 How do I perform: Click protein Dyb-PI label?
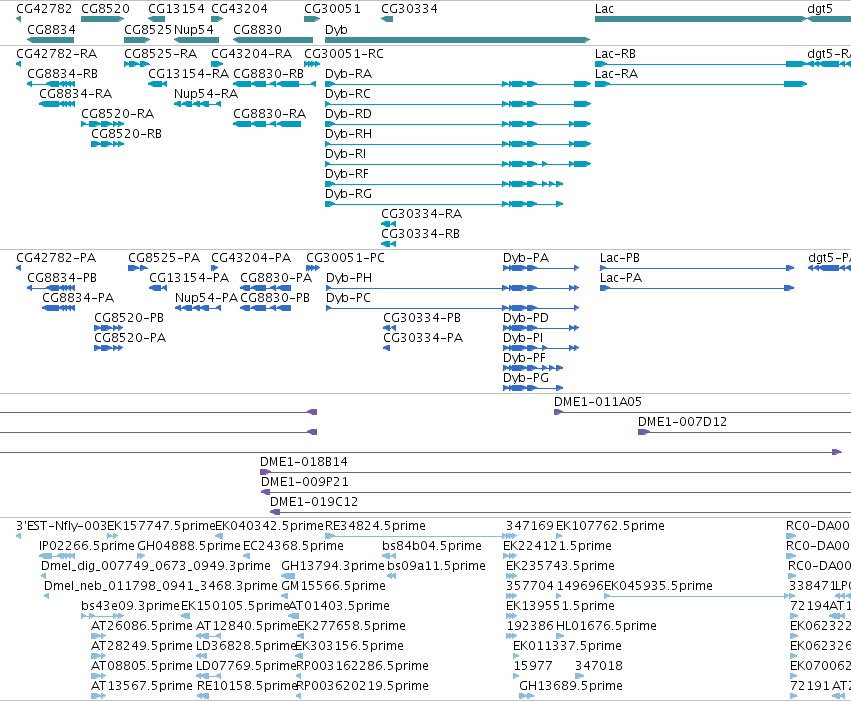523,338
